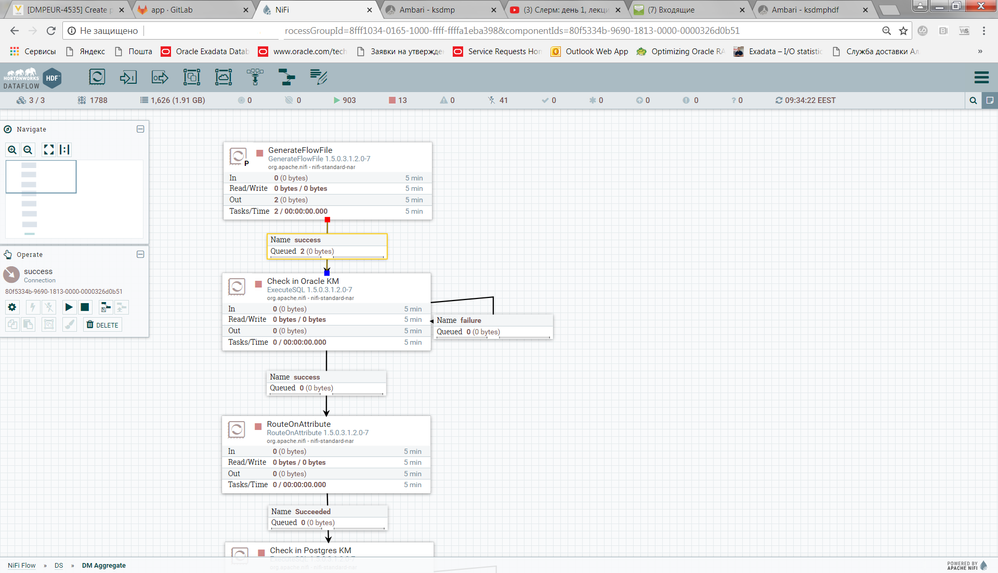Image resolution: width=998 pixels, height=573 pixels.
Task: Click the DELETE button in Operate
Action: (x=102, y=325)
